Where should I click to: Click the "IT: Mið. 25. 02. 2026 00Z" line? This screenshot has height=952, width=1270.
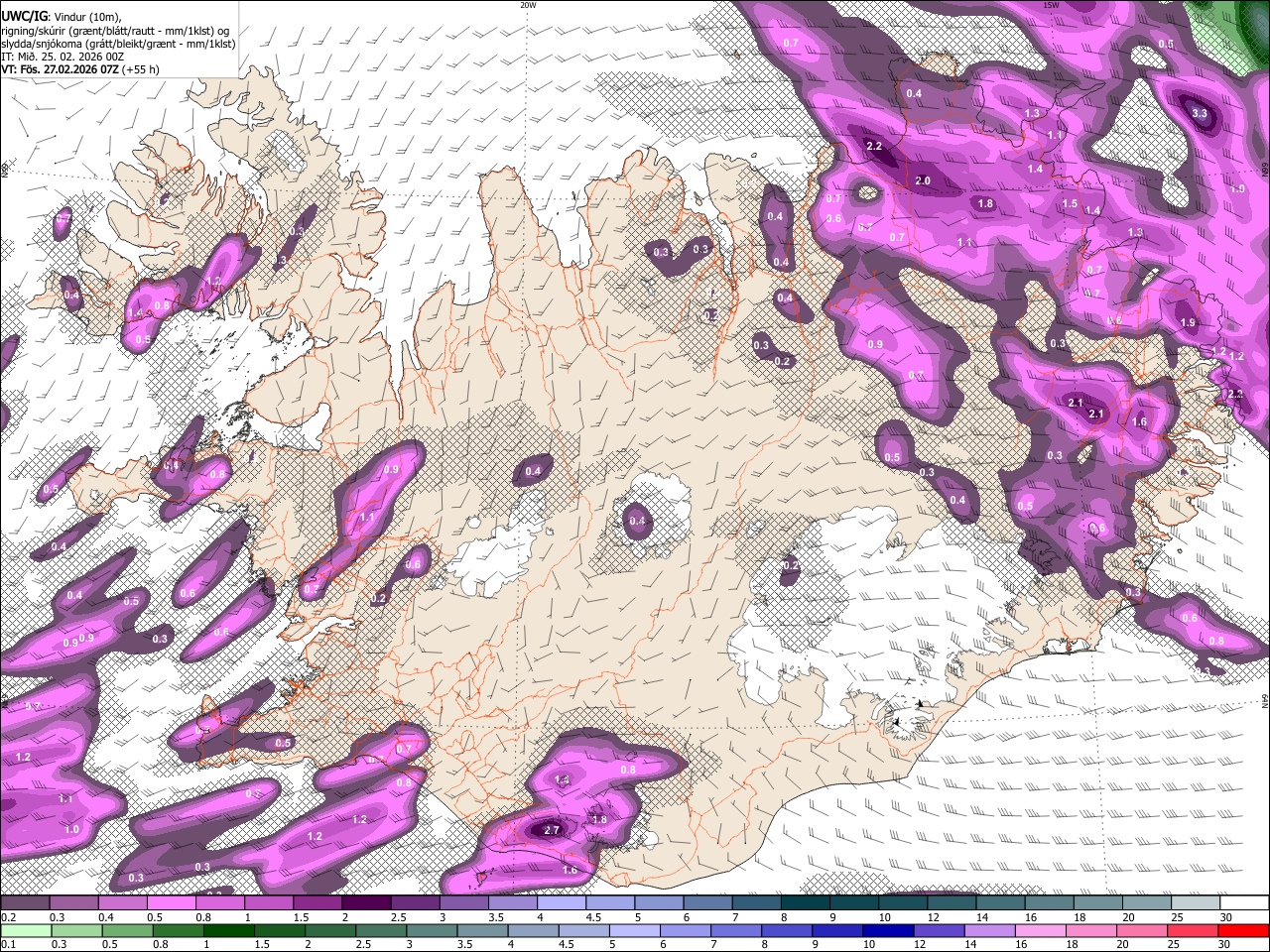tap(63, 58)
